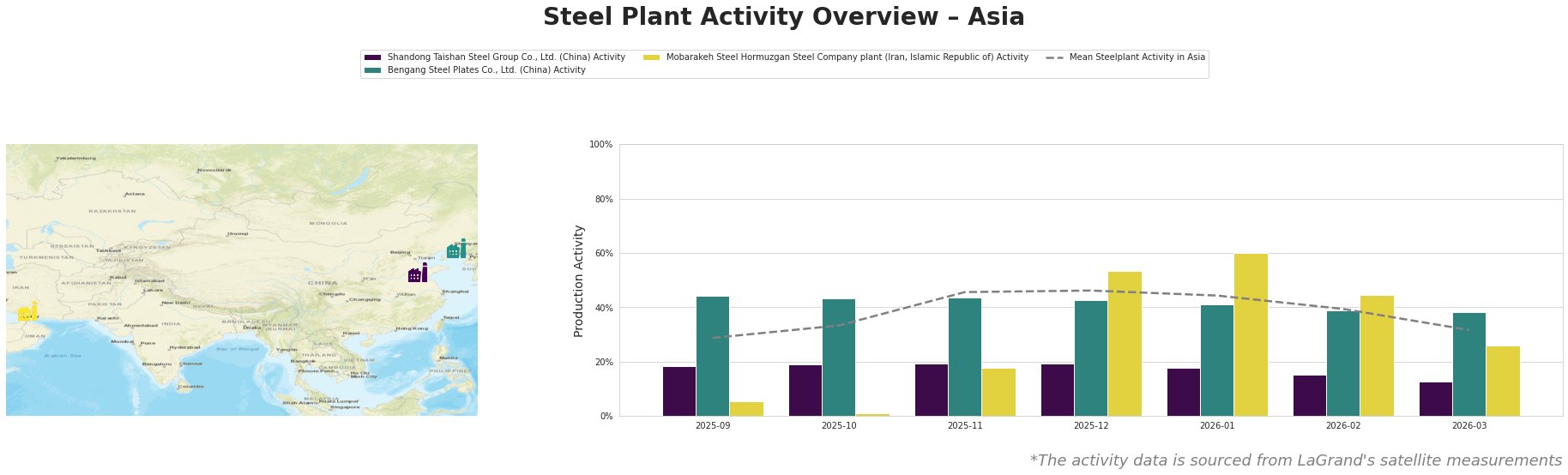Image resolution: width=1568 pixels, height=475 pixels.
Task: Click the 2026-02 x-axis label
Action: click(x=1343, y=425)
